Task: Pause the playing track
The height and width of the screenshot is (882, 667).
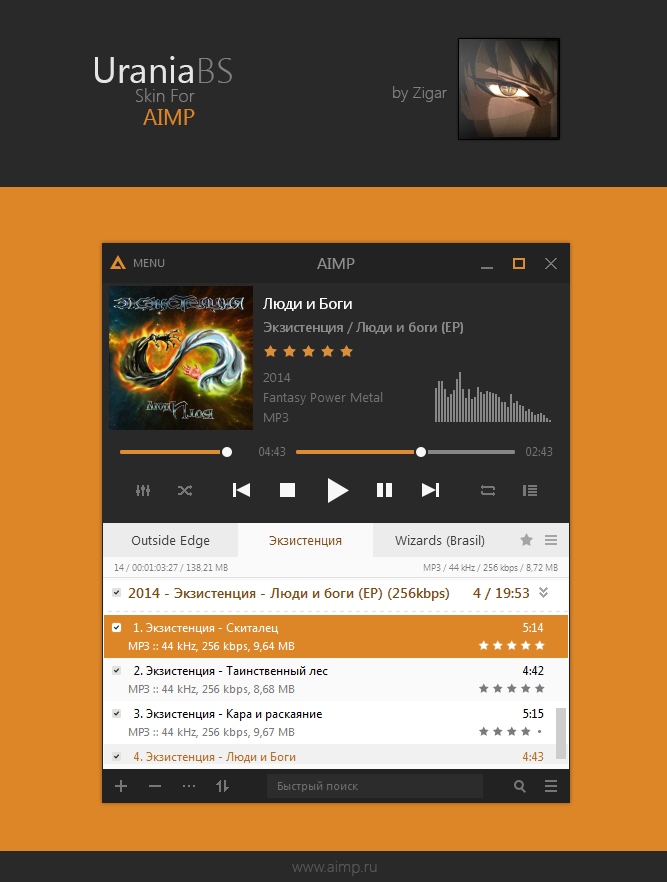Action: [x=384, y=490]
